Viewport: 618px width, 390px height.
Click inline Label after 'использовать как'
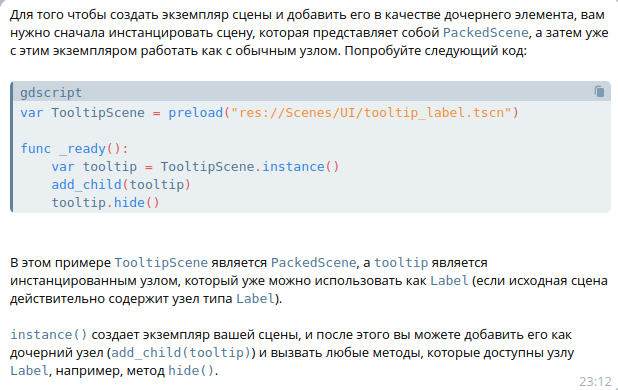click(449, 280)
